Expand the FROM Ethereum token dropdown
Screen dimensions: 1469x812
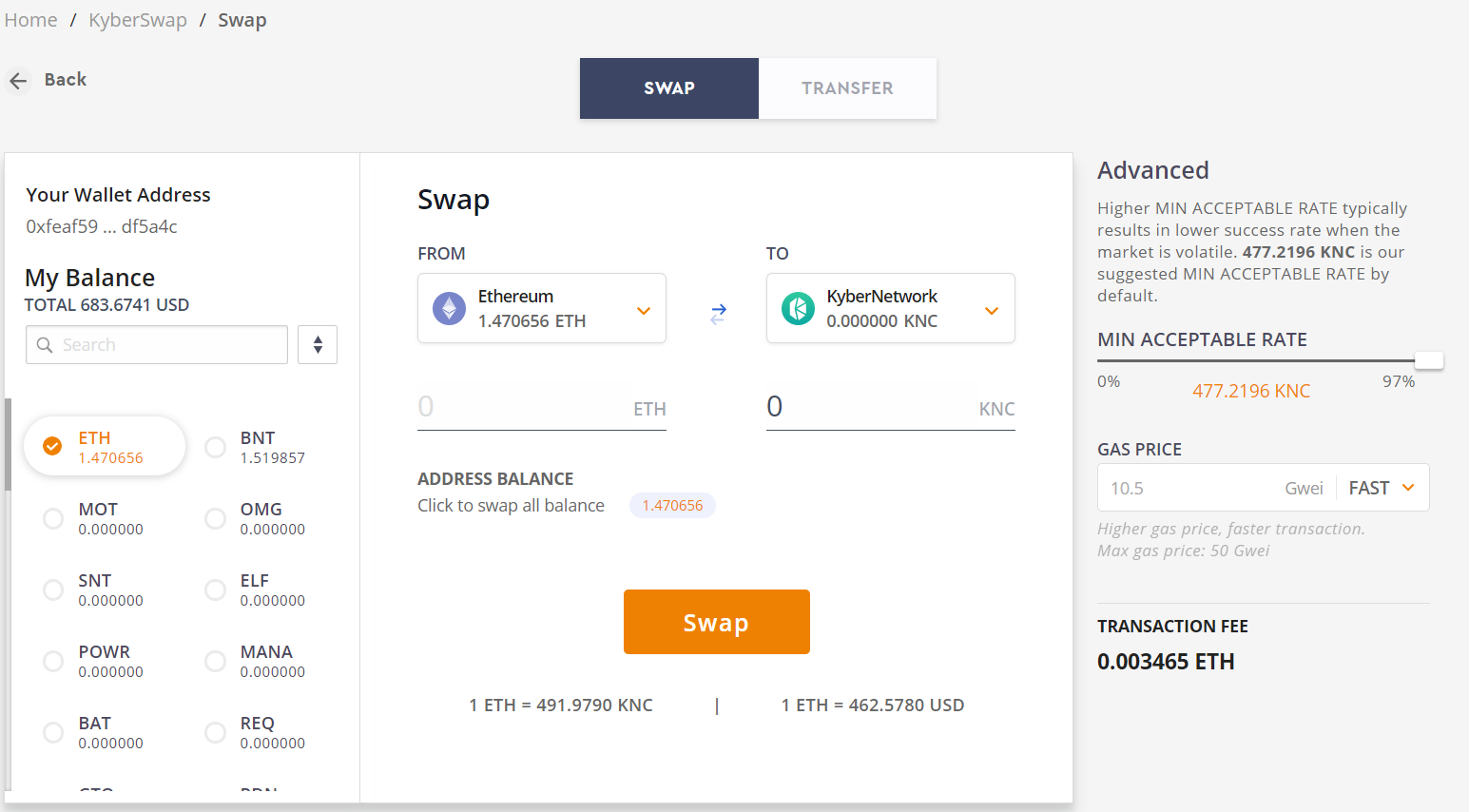pos(542,308)
